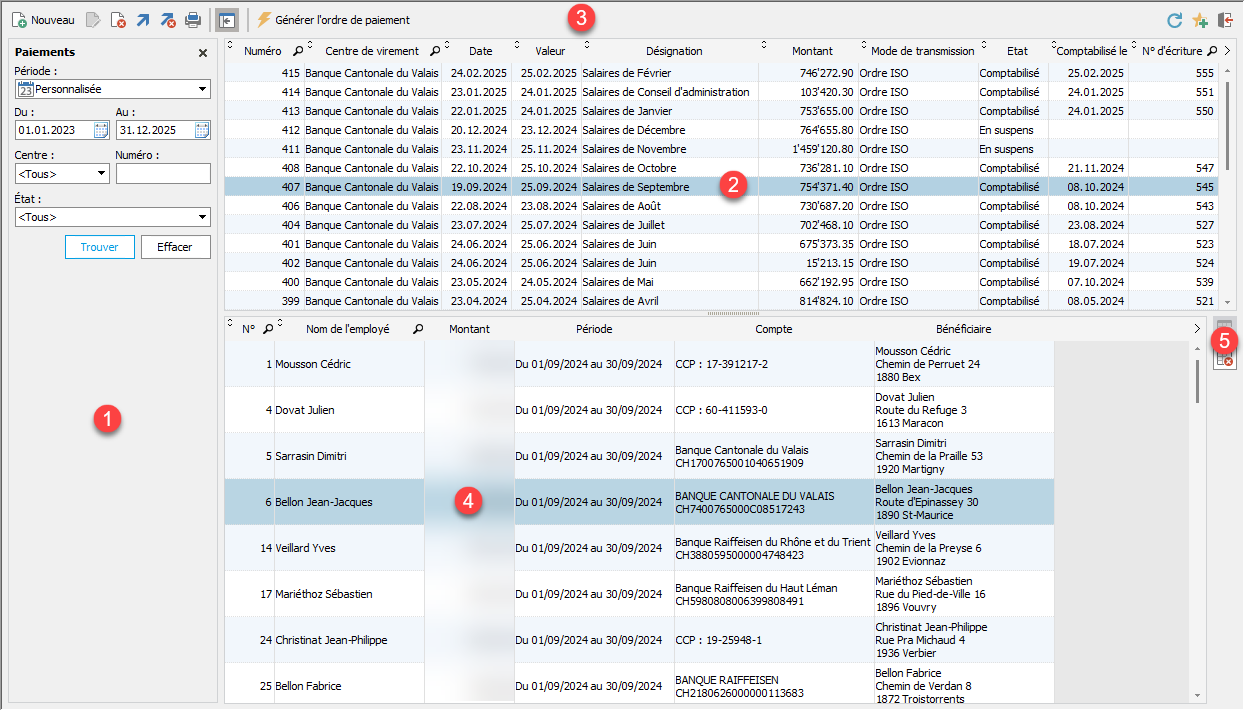Click the Nouveau new payment button
The height and width of the screenshot is (711, 1245).
click(43, 20)
